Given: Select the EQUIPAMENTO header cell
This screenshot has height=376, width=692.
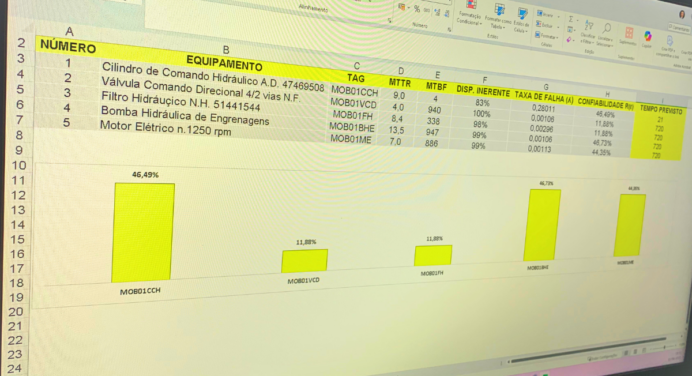Looking at the screenshot, I should [224, 64].
